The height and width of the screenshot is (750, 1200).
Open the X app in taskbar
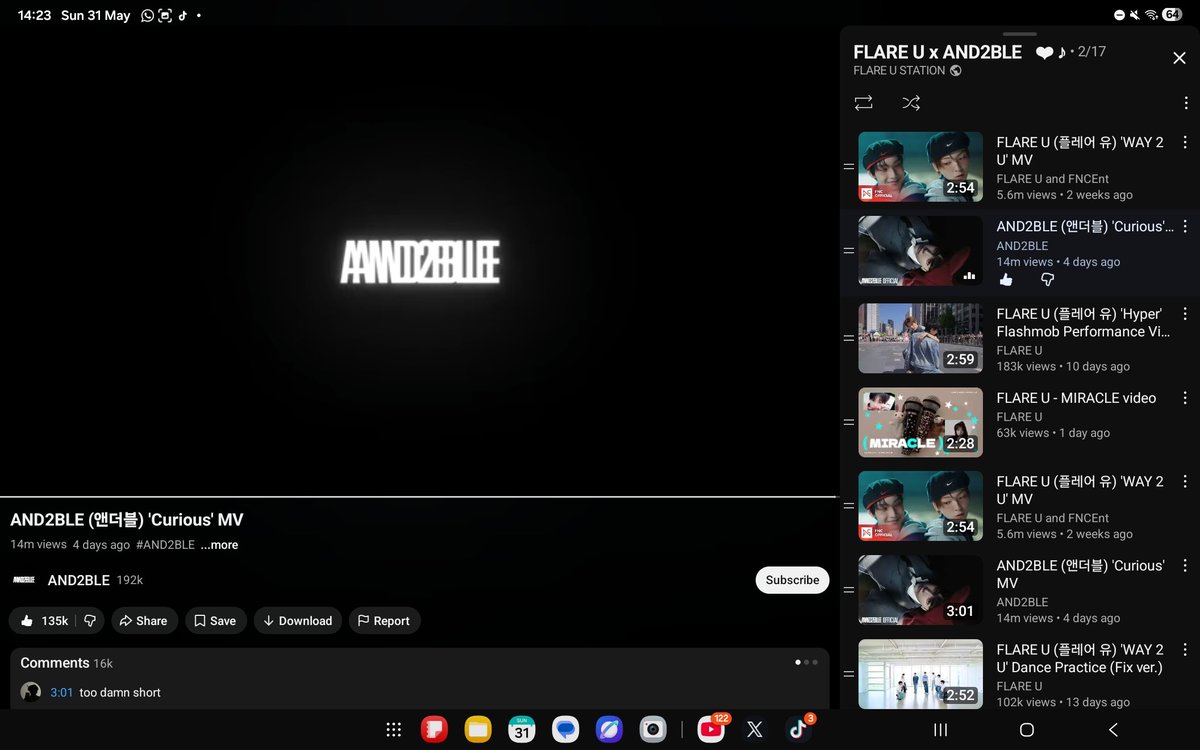tap(755, 730)
